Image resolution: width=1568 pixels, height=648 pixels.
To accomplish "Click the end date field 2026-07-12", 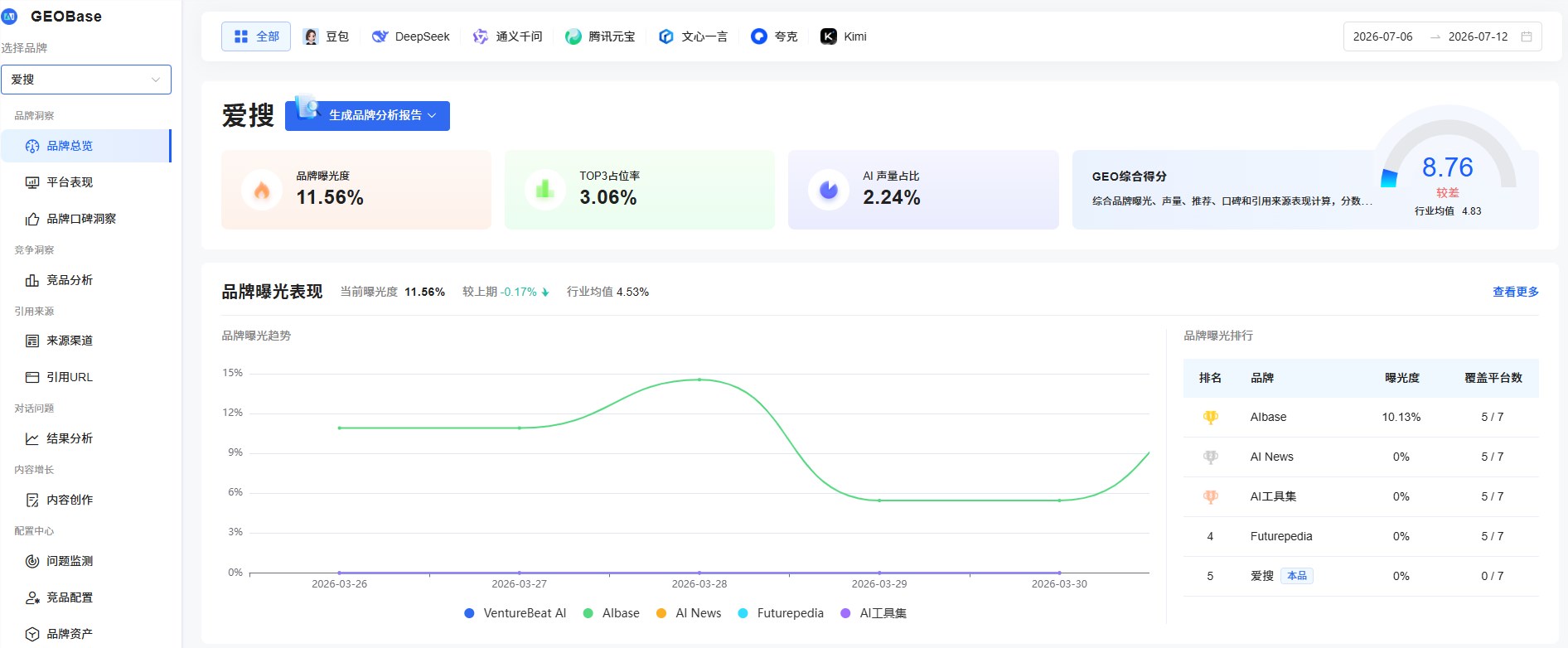I will pyautogui.click(x=1478, y=36).
